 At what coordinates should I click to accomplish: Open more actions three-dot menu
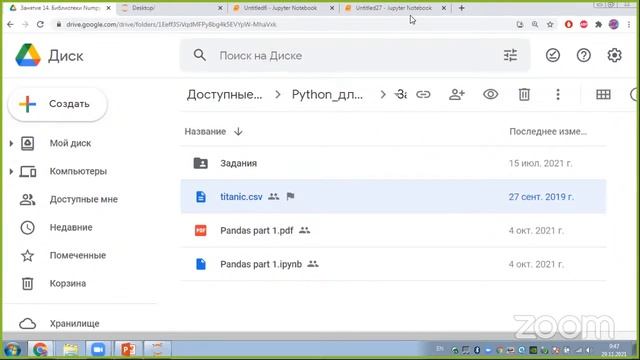(558, 95)
